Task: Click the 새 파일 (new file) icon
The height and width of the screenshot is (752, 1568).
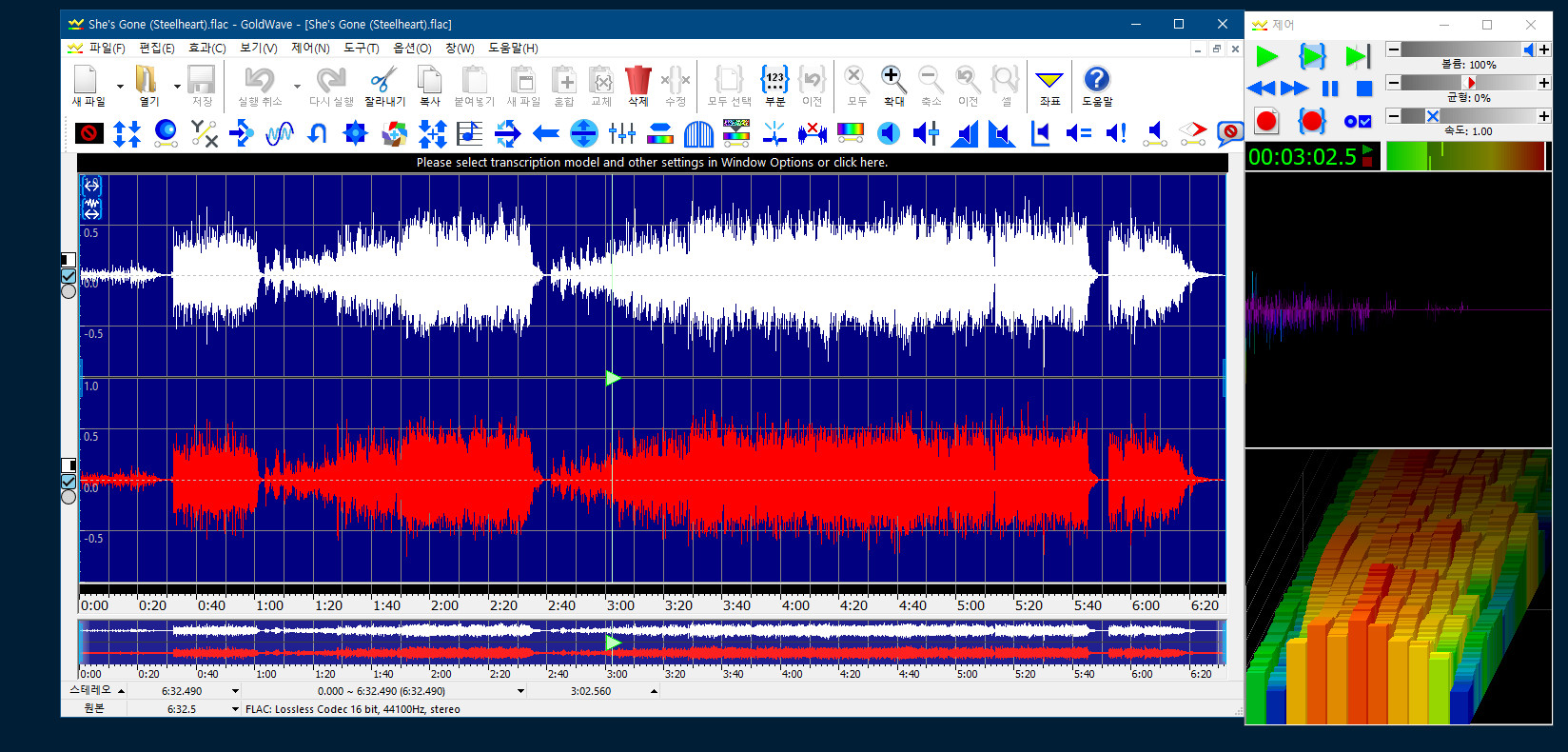Action: click(87, 80)
